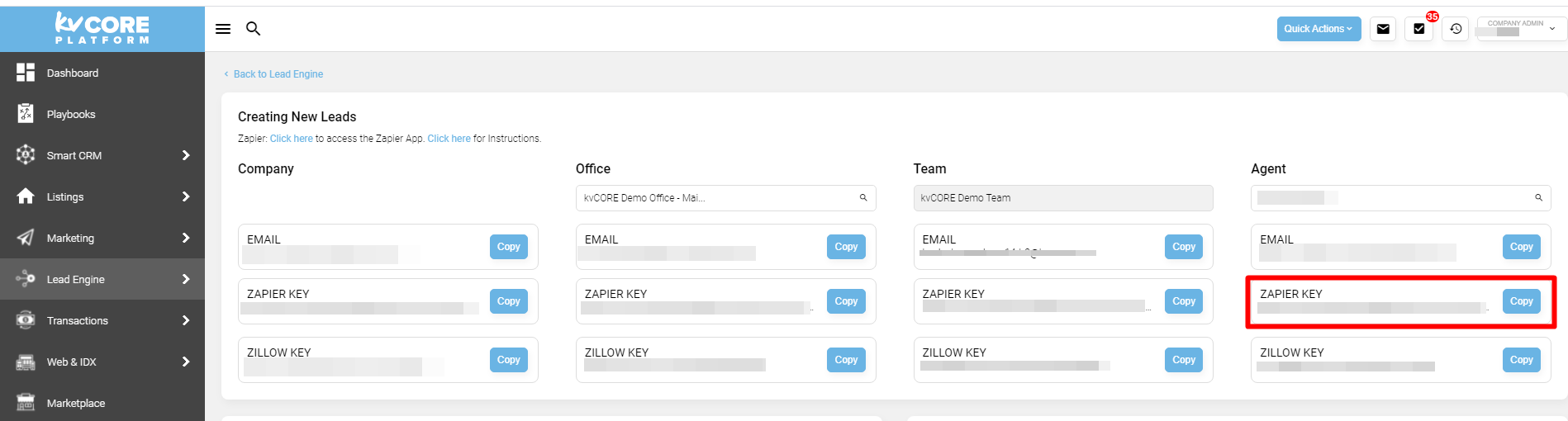Copy the Agent ZILLOW KEY
This screenshot has height=421, width=1568.
coord(1522,360)
